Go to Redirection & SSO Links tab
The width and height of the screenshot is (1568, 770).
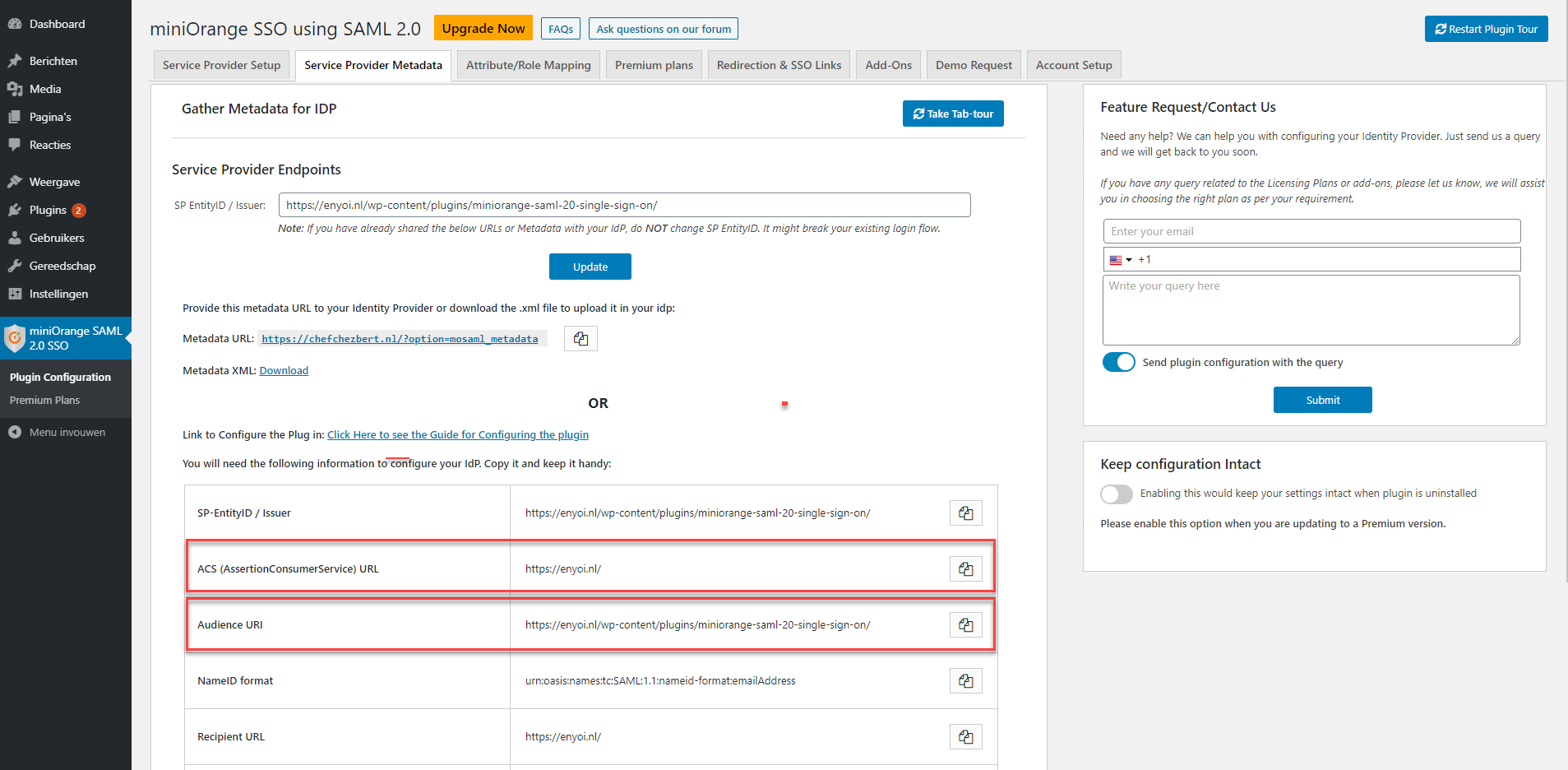[x=779, y=65]
